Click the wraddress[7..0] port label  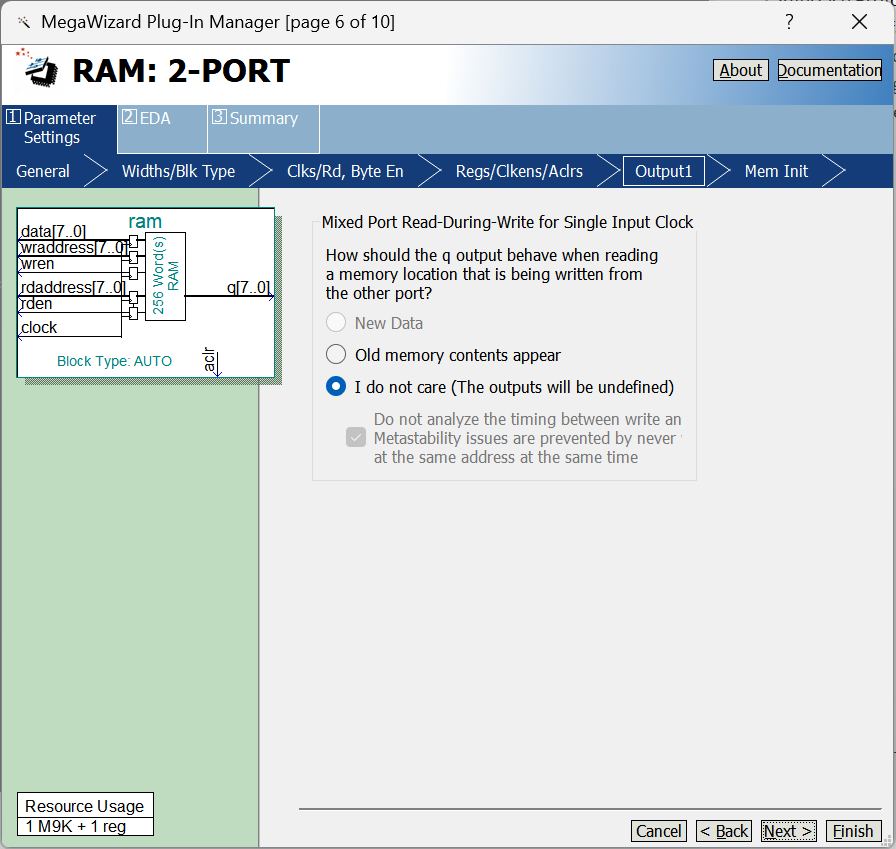(x=73, y=248)
